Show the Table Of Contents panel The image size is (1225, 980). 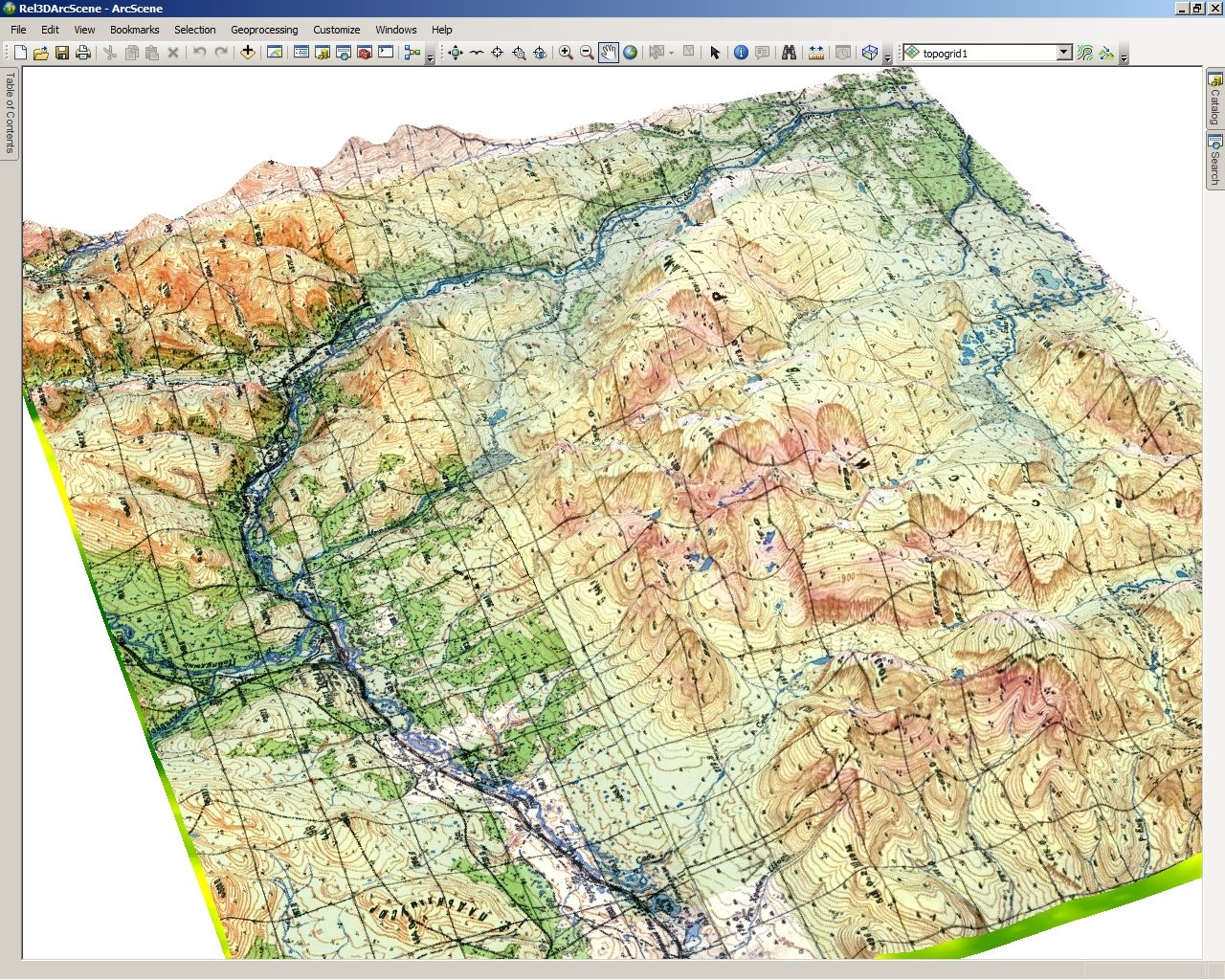click(x=10, y=113)
